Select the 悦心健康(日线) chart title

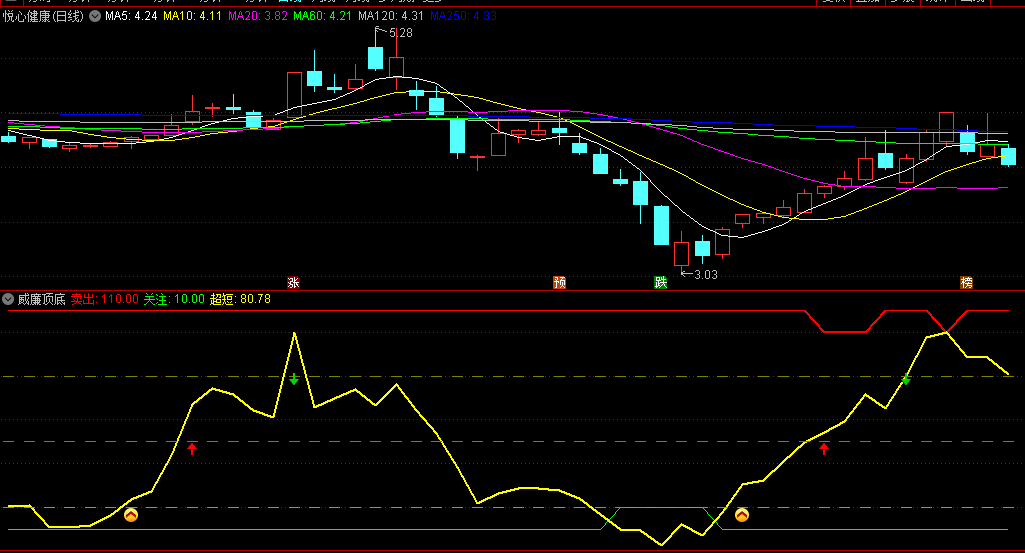point(43,16)
